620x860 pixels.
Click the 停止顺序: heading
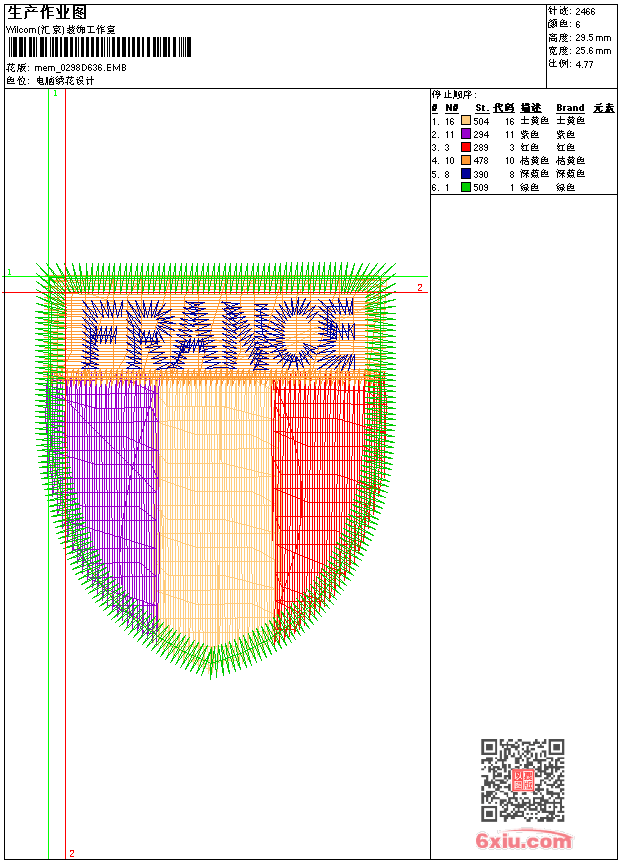(454, 95)
